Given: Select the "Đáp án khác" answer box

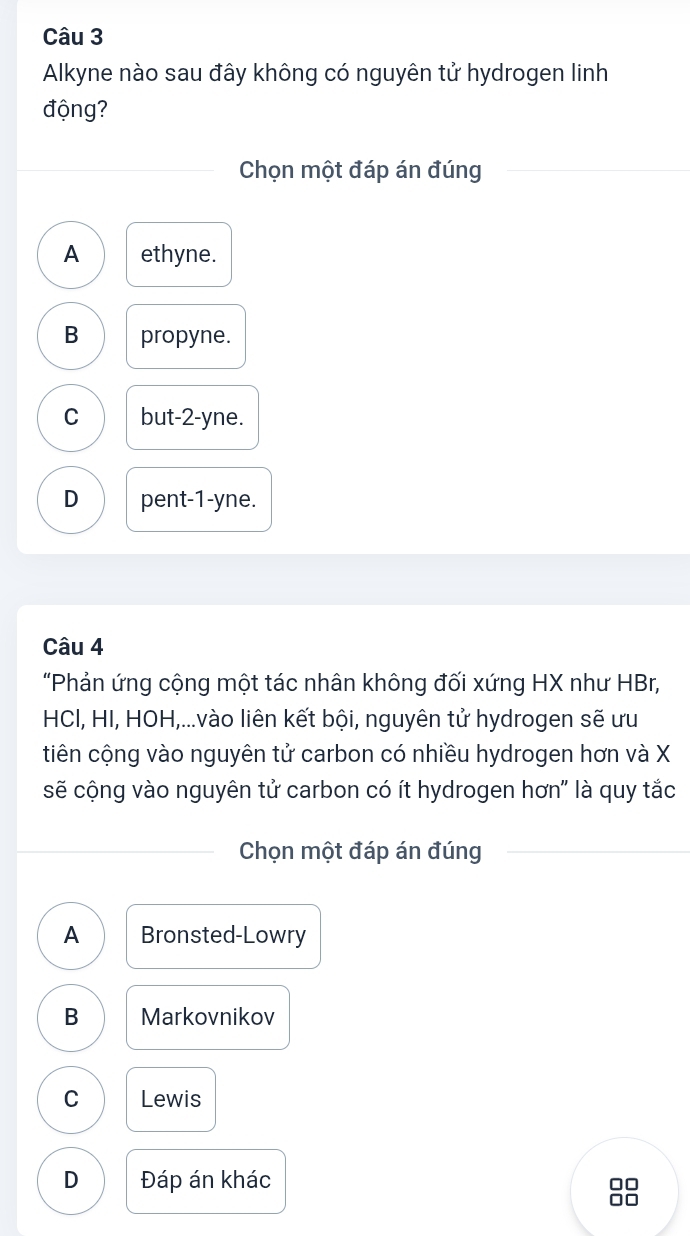Looking at the screenshot, I should coord(206,1181).
